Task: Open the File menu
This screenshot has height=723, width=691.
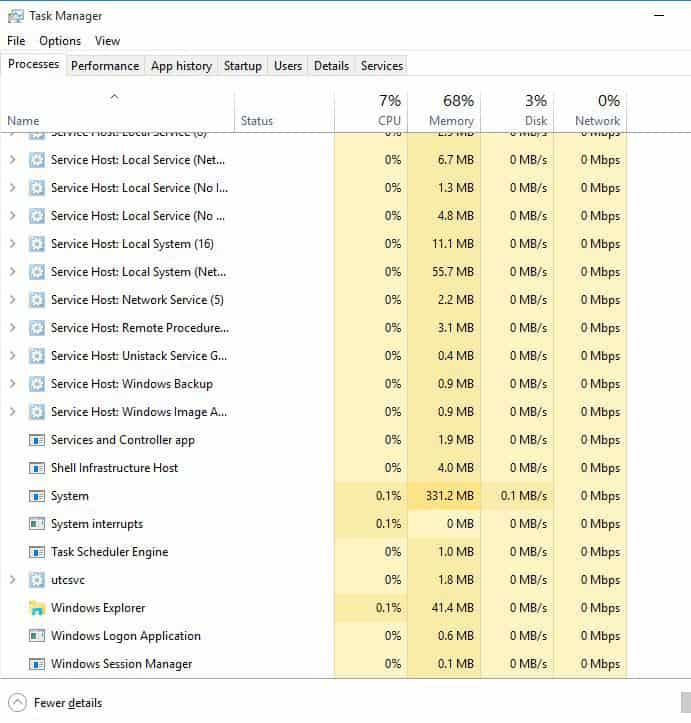Action: pyautogui.click(x=16, y=41)
